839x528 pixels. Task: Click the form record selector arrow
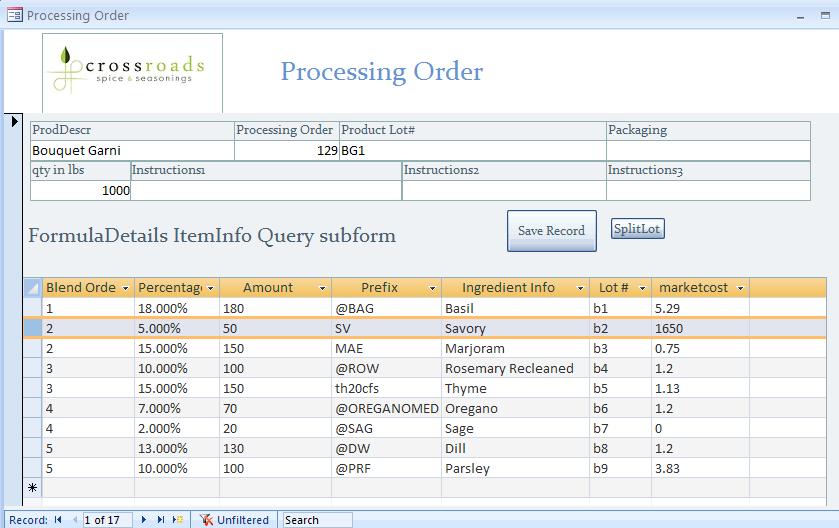(x=15, y=122)
